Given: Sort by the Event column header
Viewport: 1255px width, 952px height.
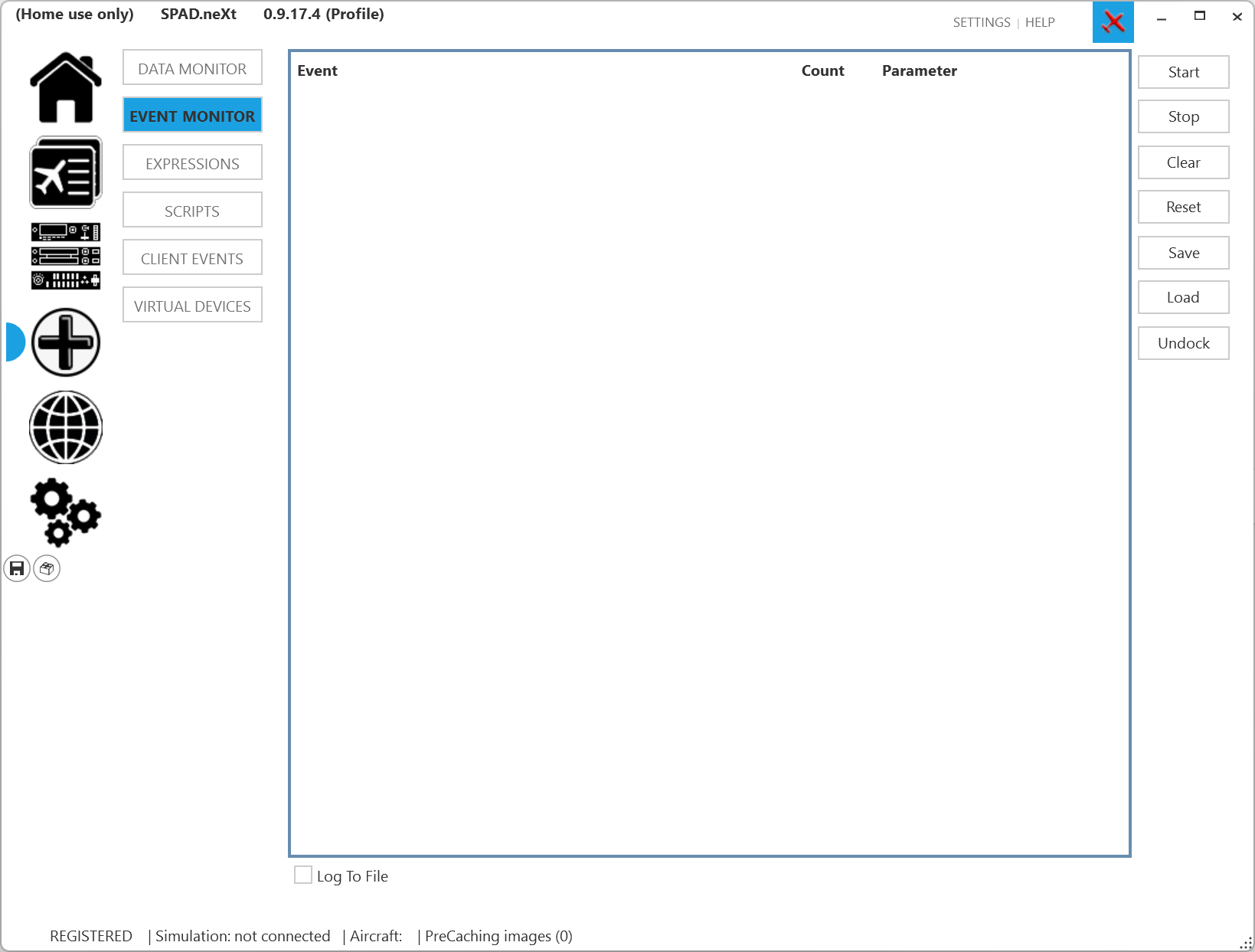Looking at the screenshot, I should coord(317,70).
